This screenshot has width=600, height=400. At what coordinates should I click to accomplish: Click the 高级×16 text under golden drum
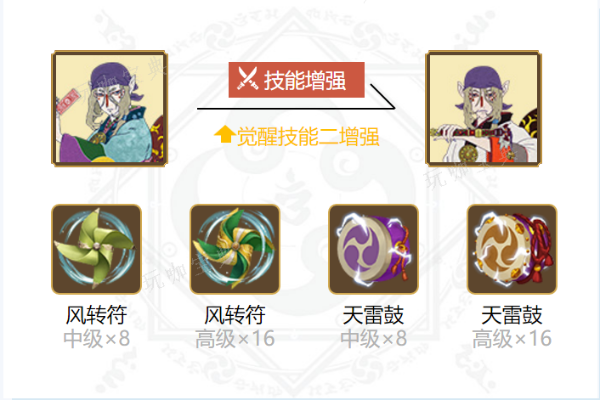(512, 338)
